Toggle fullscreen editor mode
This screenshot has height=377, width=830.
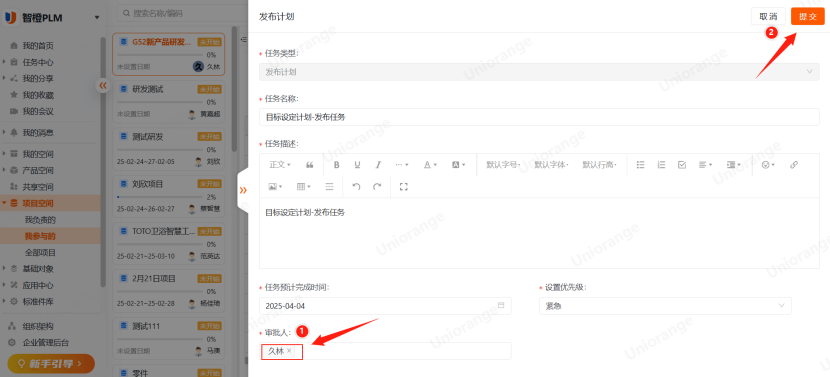404,186
